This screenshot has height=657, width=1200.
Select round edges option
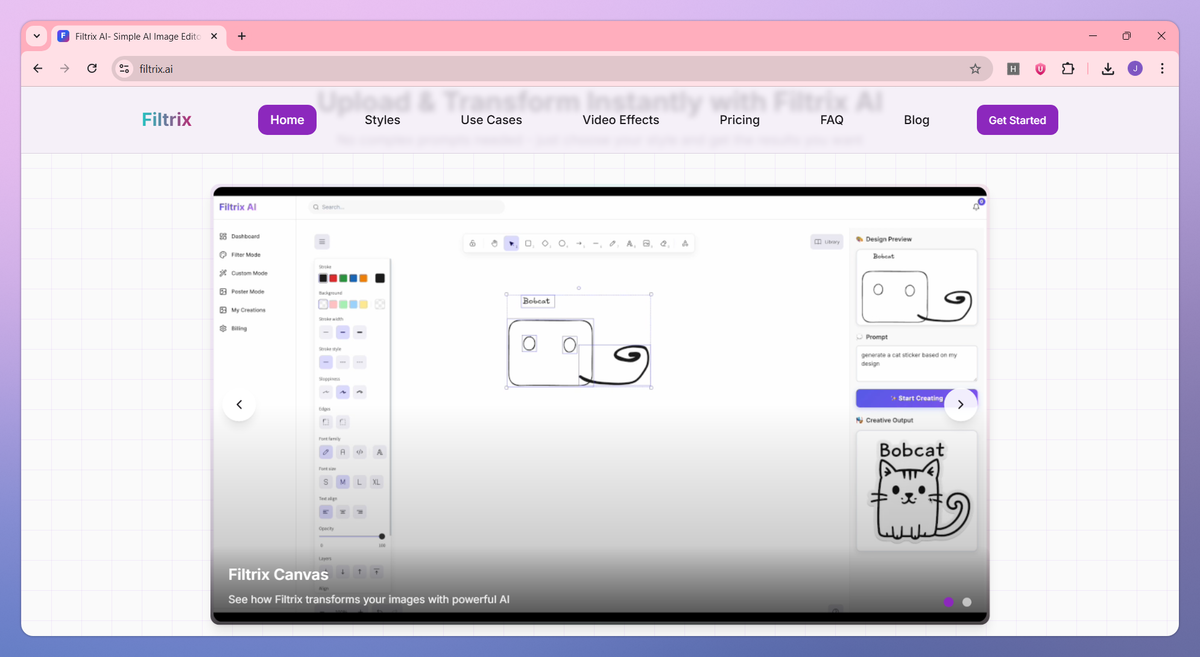[x=343, y=422]
